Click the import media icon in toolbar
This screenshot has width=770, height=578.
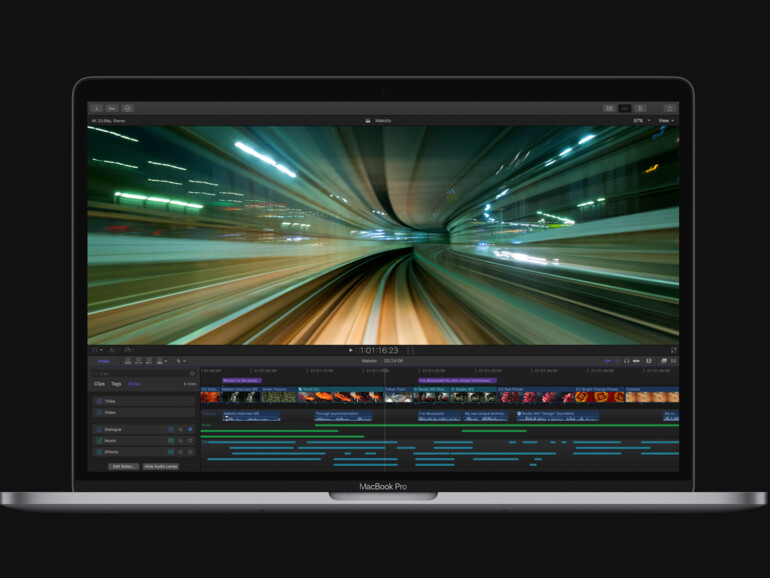[96, 108]
